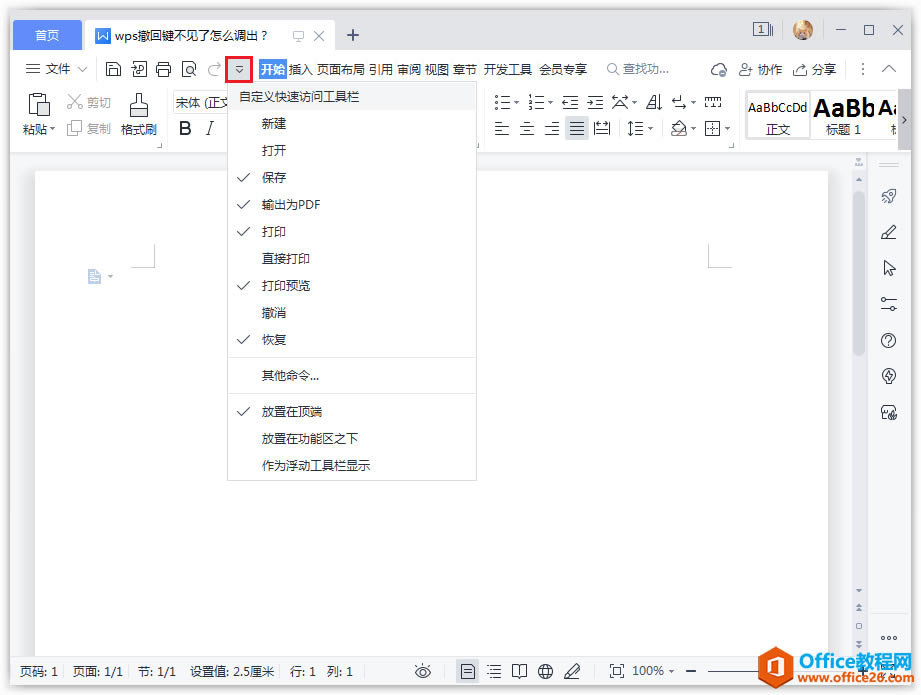Viewport: 921px width, 695px height.
Task: Increase paragraph indent icon
Action: pyautogui.click(x=595, y=103)
